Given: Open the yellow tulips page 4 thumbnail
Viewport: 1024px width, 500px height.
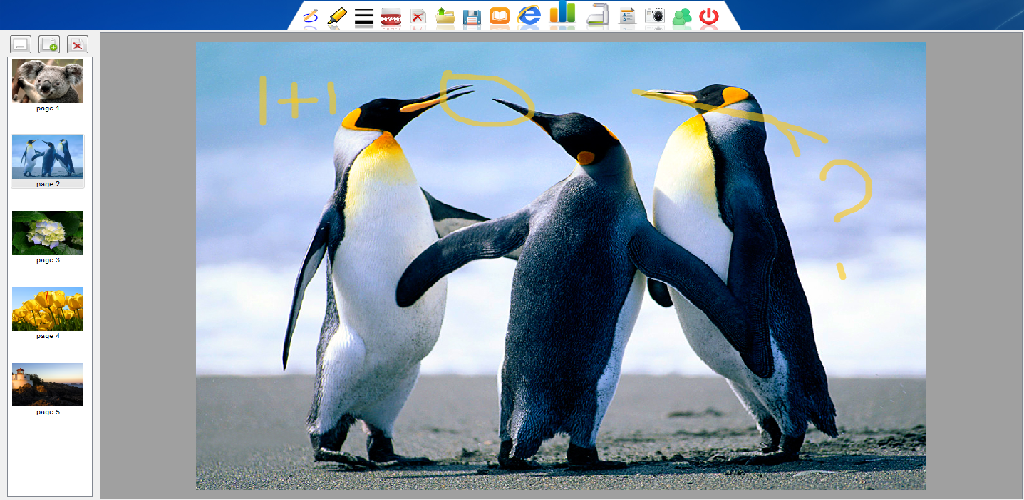Looking at the screenshot, I should click(x=47, y=309).
